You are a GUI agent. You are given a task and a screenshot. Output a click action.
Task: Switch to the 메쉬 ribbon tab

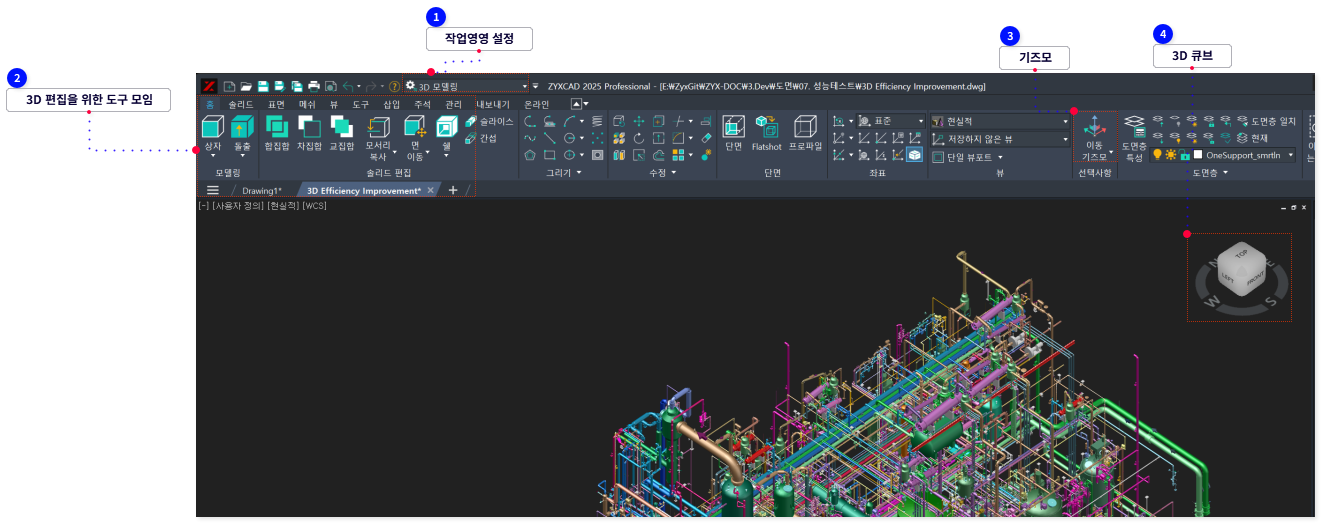pos(307,104)
